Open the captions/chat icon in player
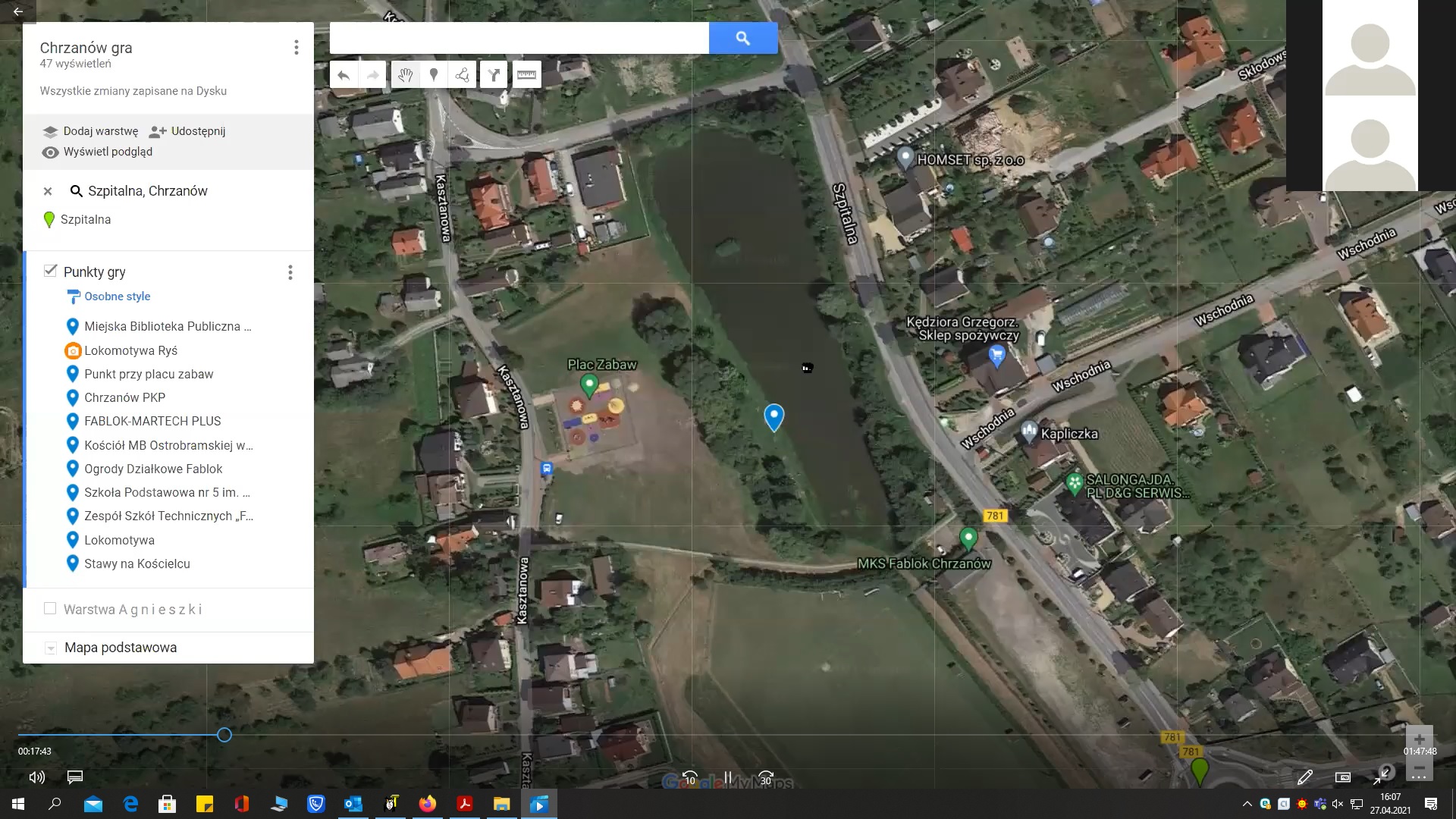Image resolution: width=1456 pixels, height=819 pixels. click(75, 777)
